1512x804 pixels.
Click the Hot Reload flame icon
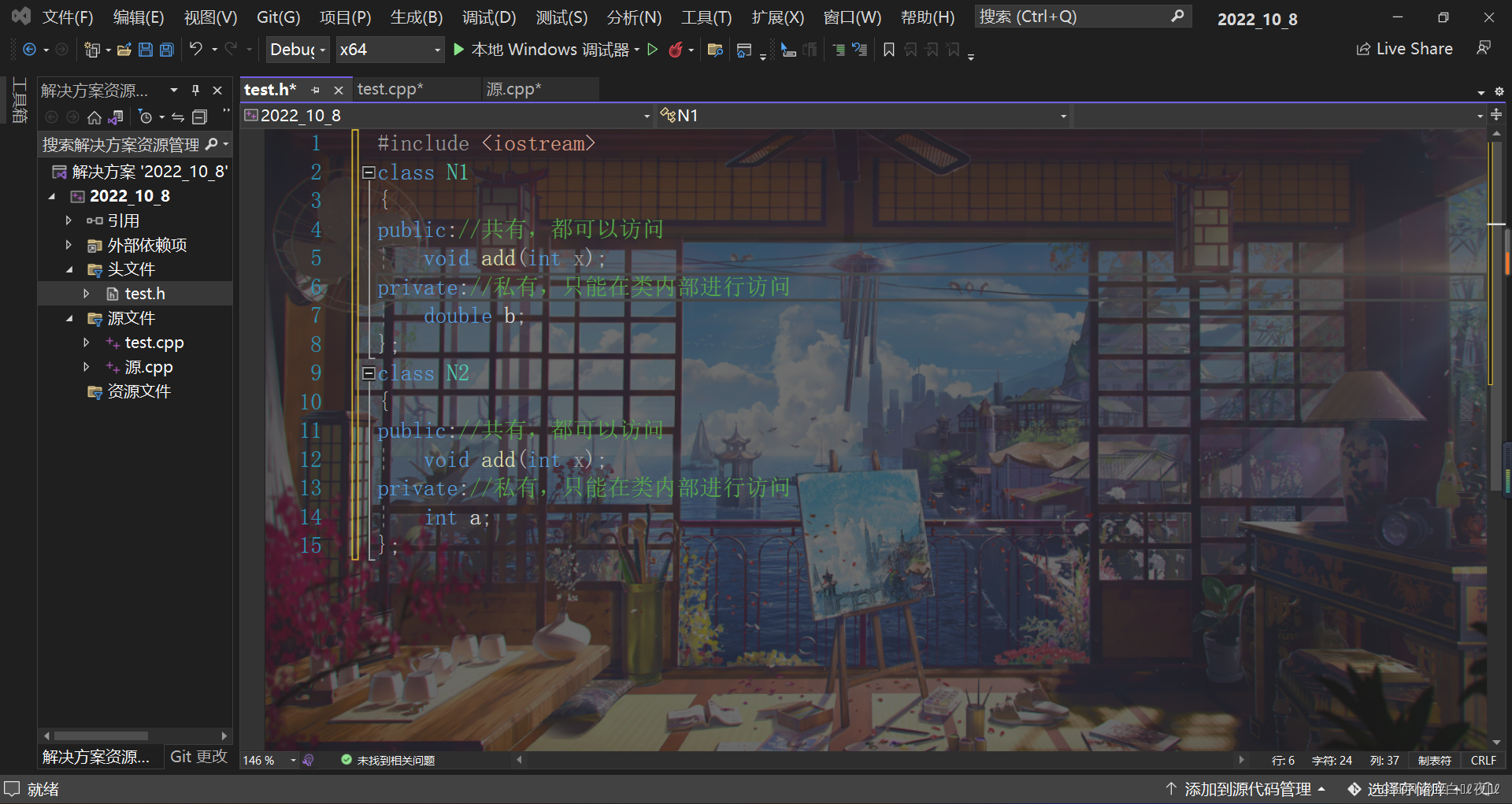tap(676, 50)
